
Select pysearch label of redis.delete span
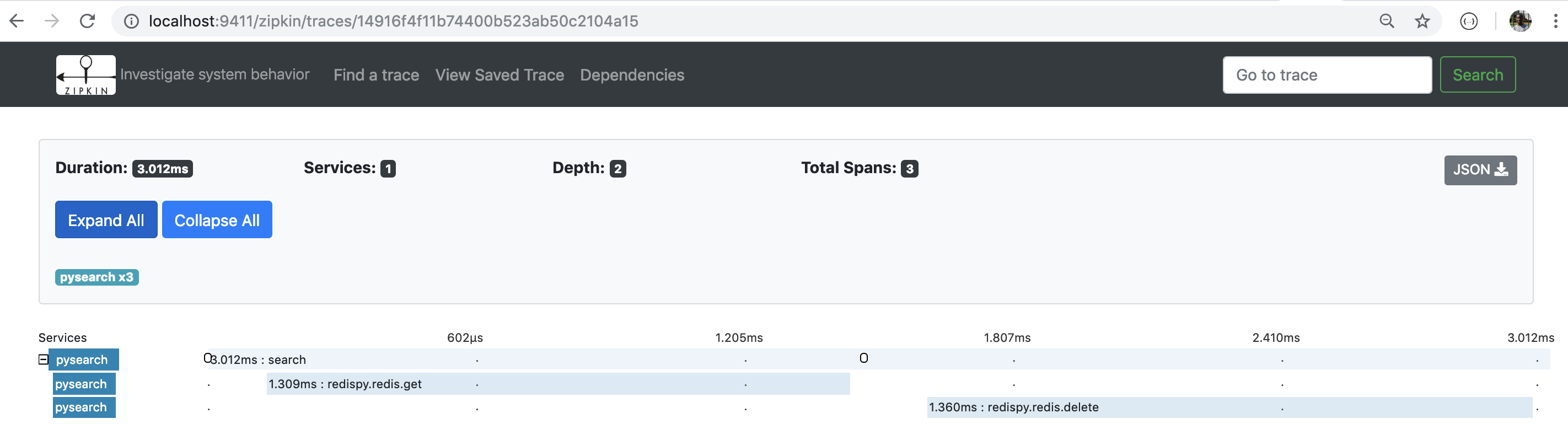[84, 407]
